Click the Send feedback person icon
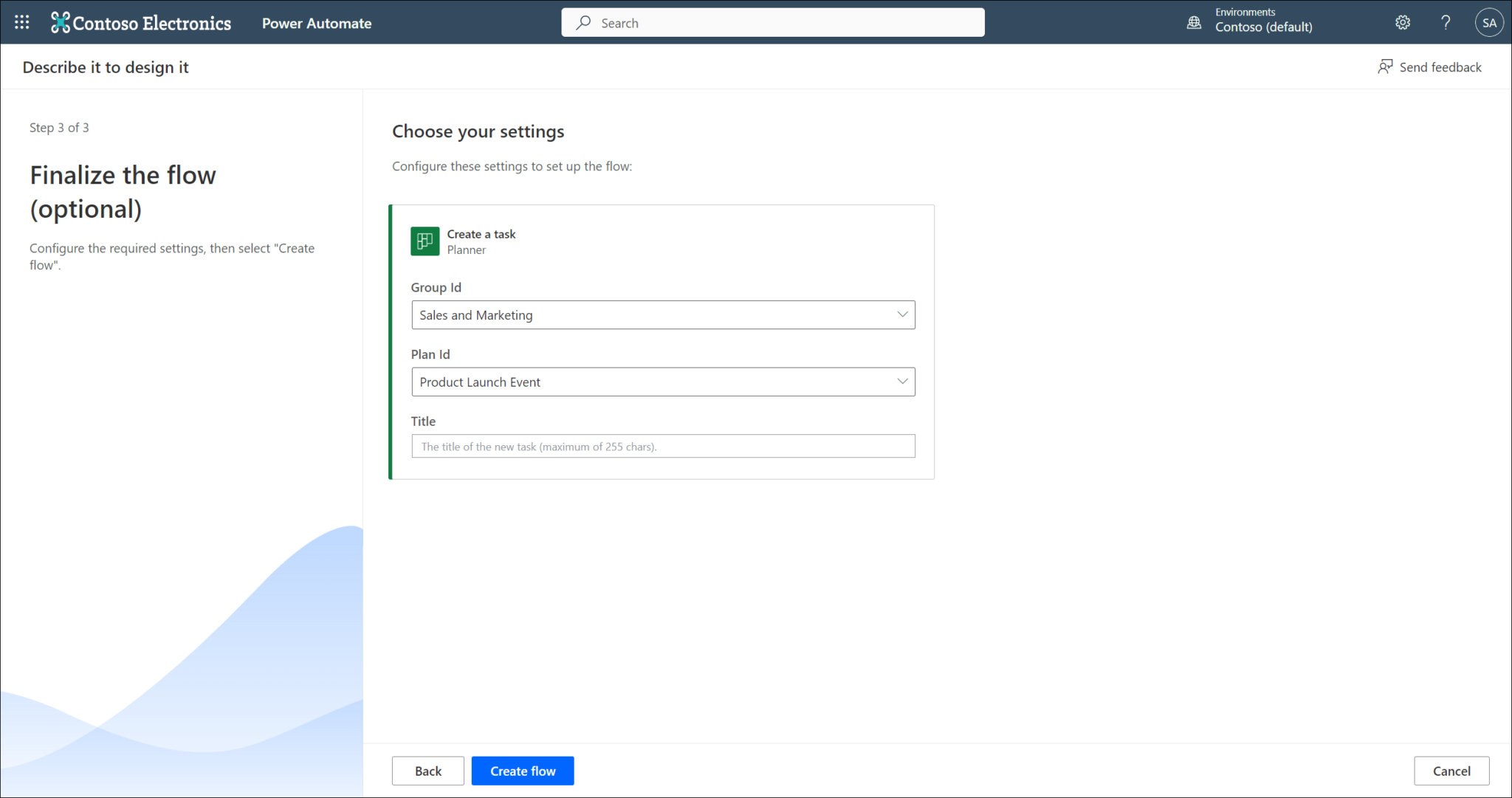This screenshot has height=798, width=1512. (x=1385, y=67)
